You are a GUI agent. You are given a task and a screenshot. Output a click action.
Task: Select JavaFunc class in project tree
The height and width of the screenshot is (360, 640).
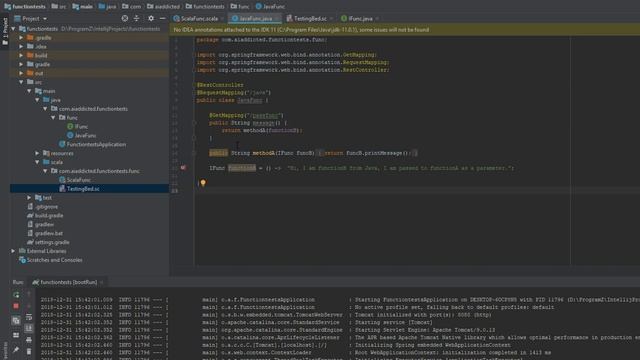point(82,136)
